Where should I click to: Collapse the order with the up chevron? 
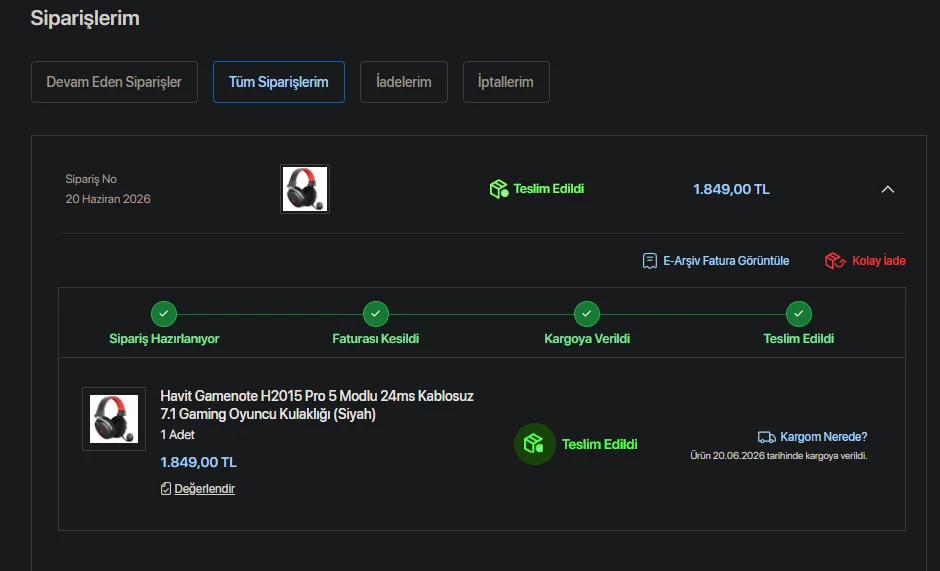(888, 190)
